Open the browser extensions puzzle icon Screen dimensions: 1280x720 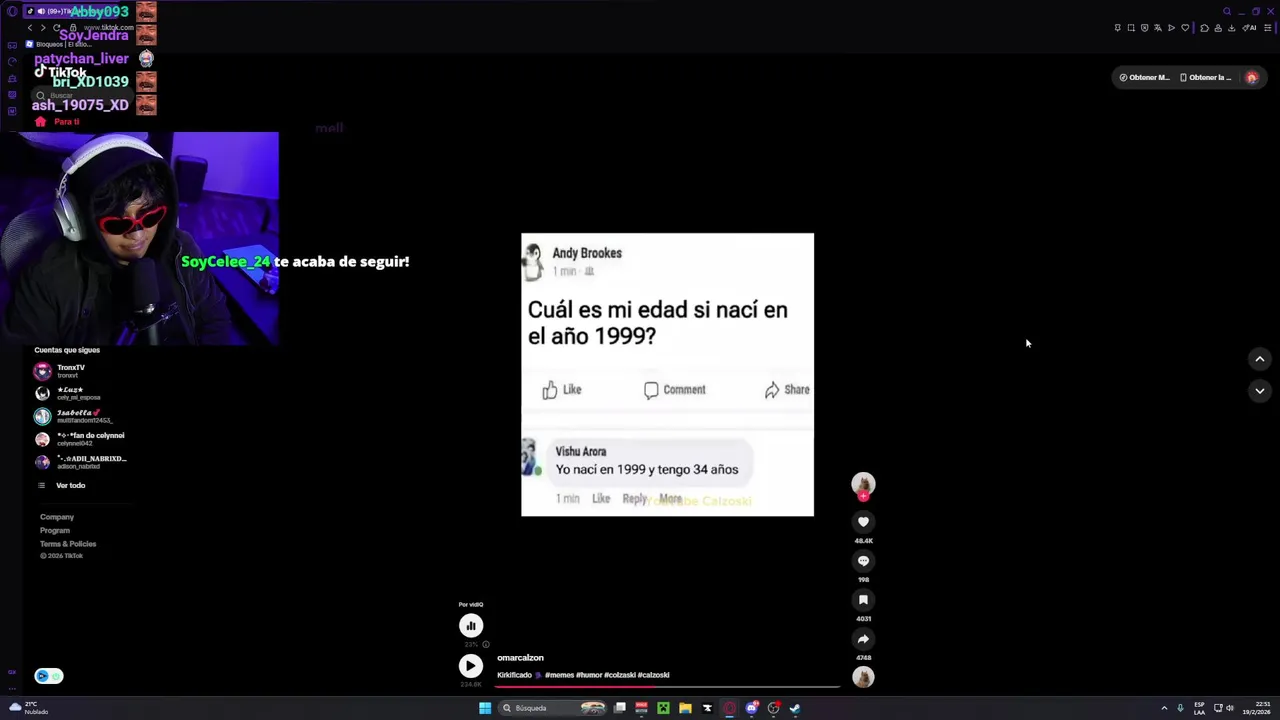pyautogui.click(x=1204, y=28)
